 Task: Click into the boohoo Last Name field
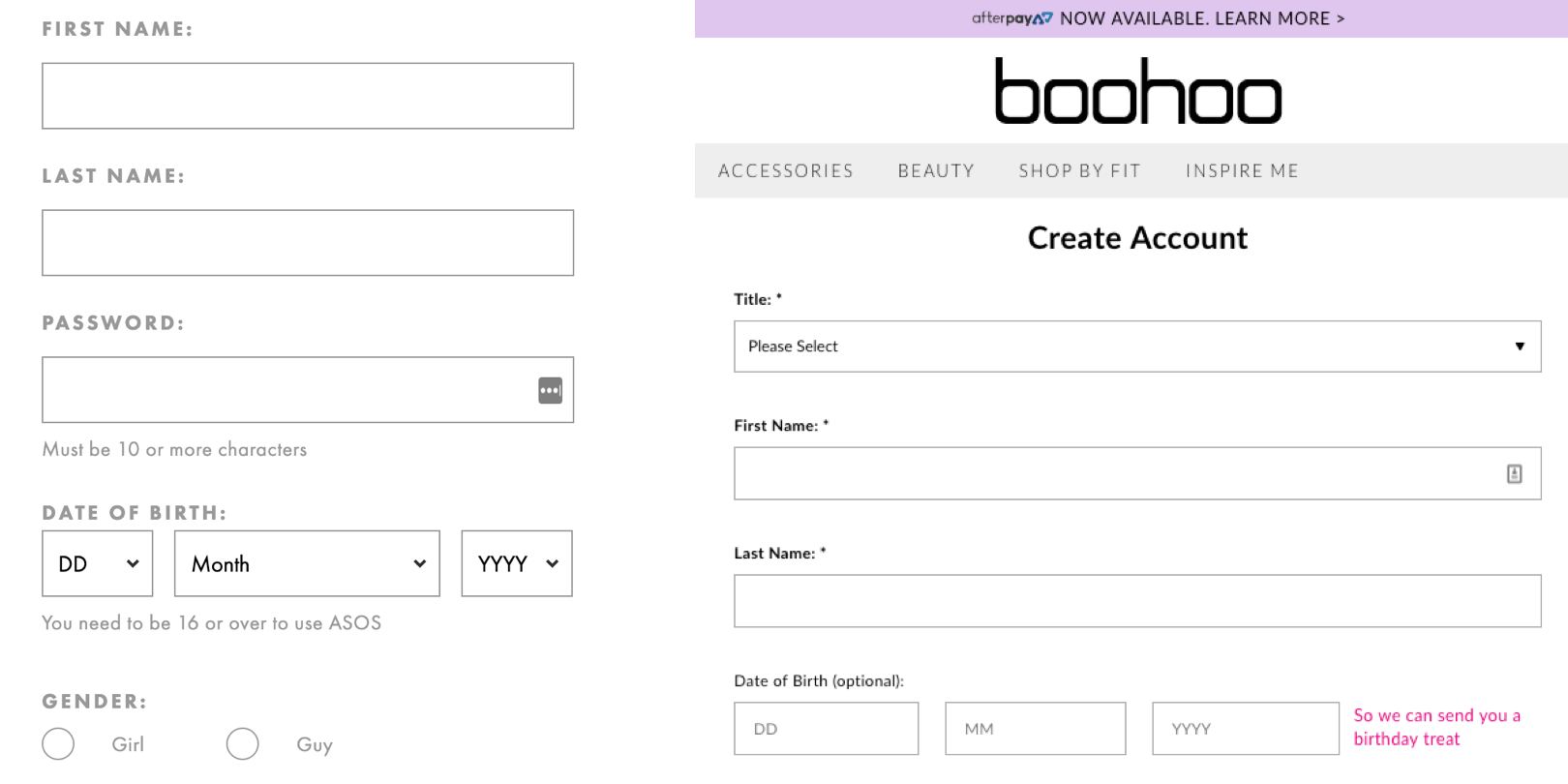(x=1137, y=601)
